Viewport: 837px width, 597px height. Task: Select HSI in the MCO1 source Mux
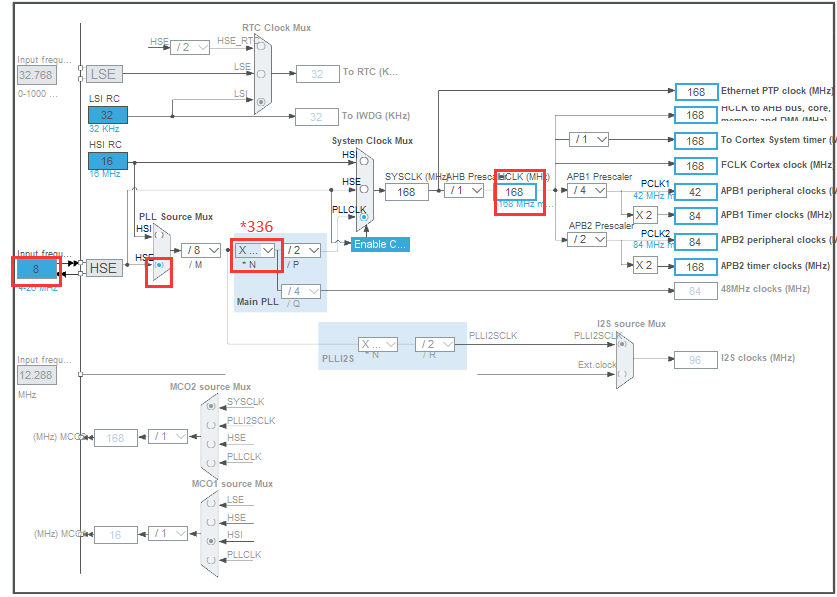pos(211,541)
